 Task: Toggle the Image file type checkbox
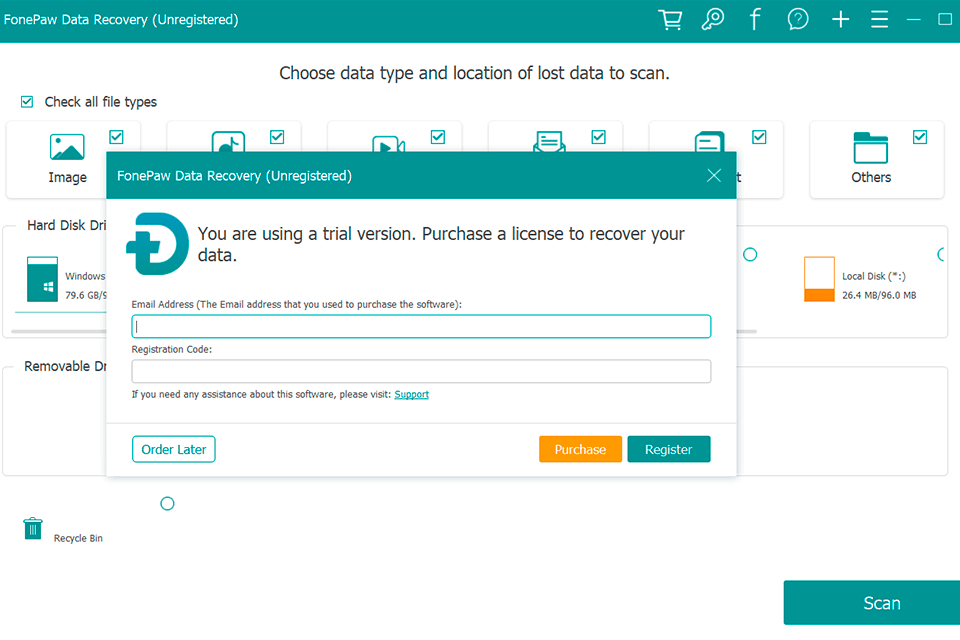117,136
